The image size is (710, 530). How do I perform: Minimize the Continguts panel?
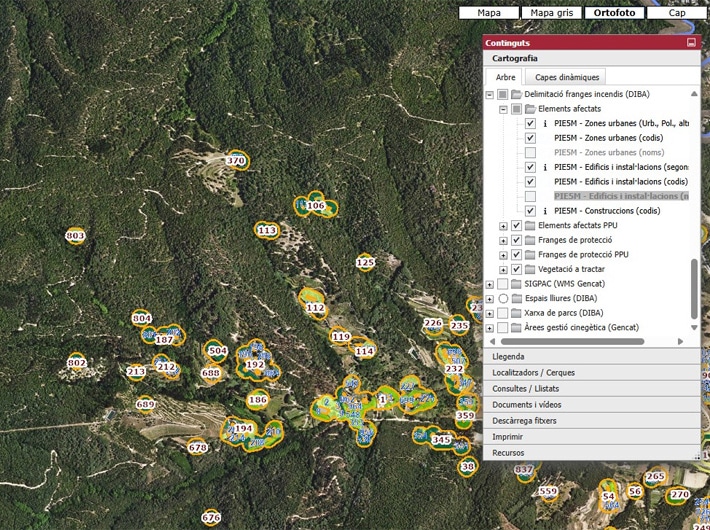691,43
